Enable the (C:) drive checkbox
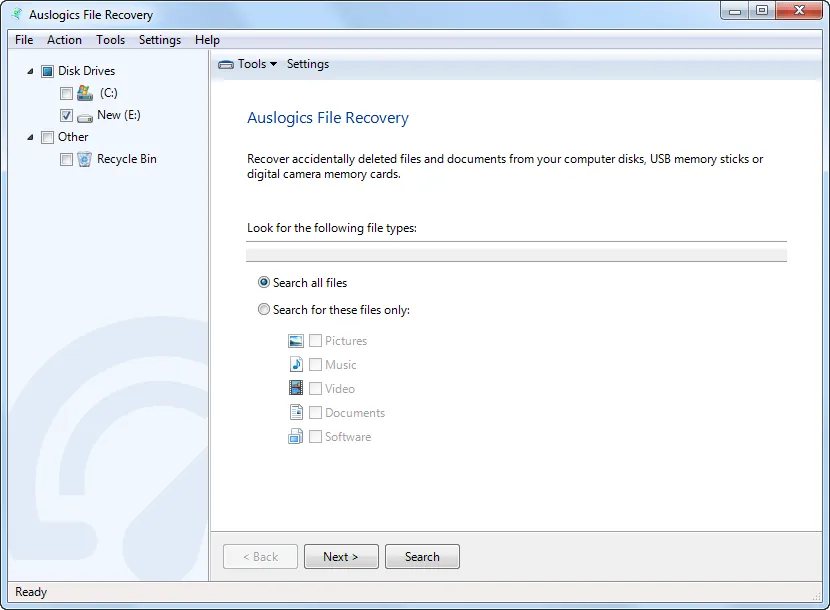Image resolution: width=830 pixels, height=610 pixels. point(66,92)
